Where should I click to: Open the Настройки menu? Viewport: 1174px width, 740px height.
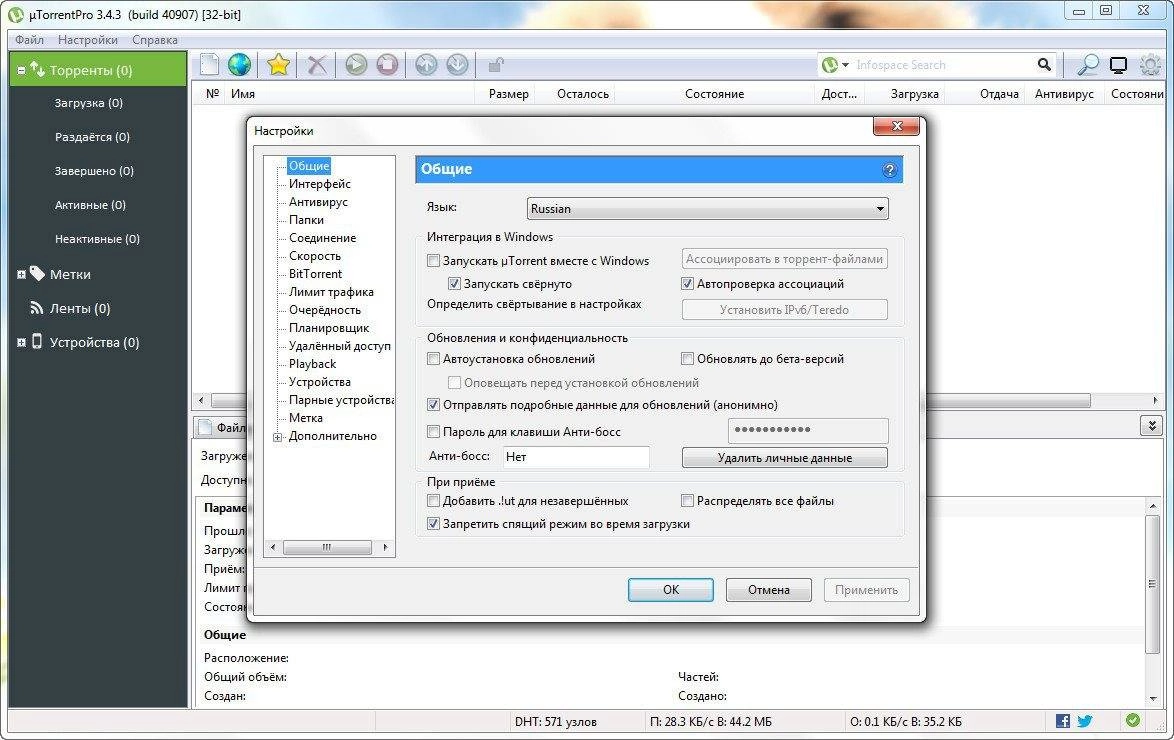(x=86, y=39)
